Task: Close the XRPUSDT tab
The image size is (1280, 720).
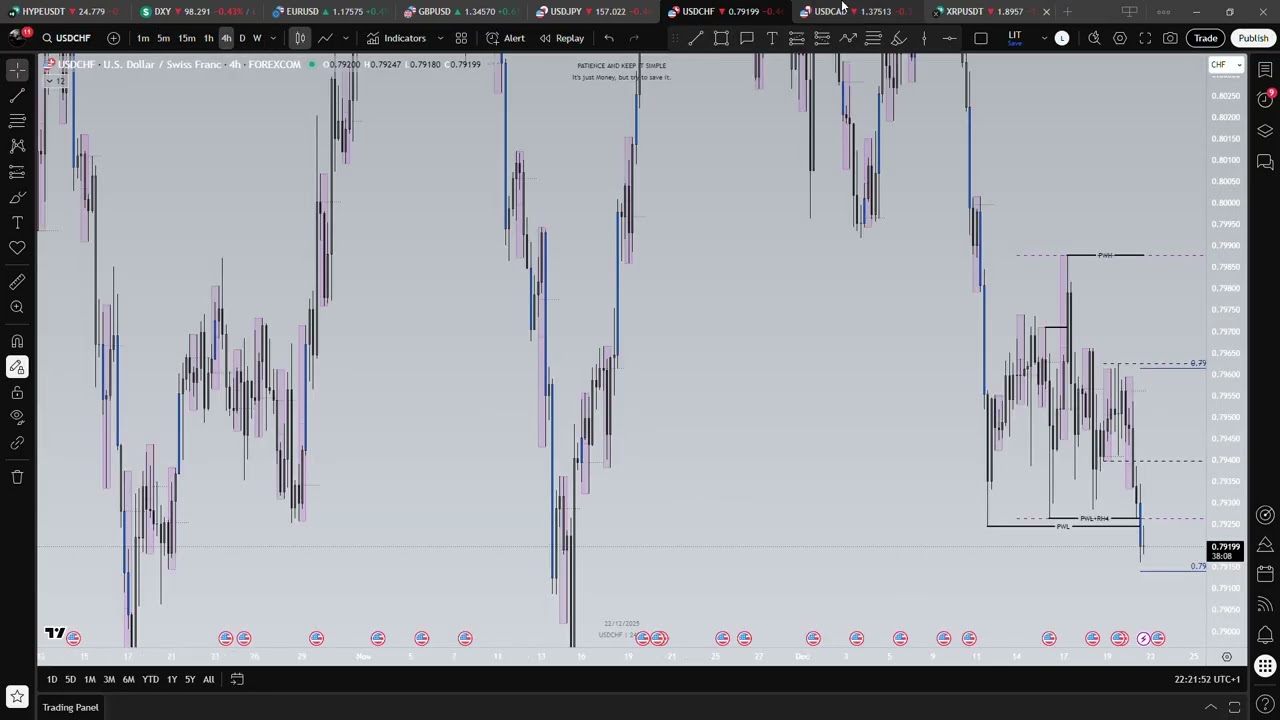Action: point(1046,12)
